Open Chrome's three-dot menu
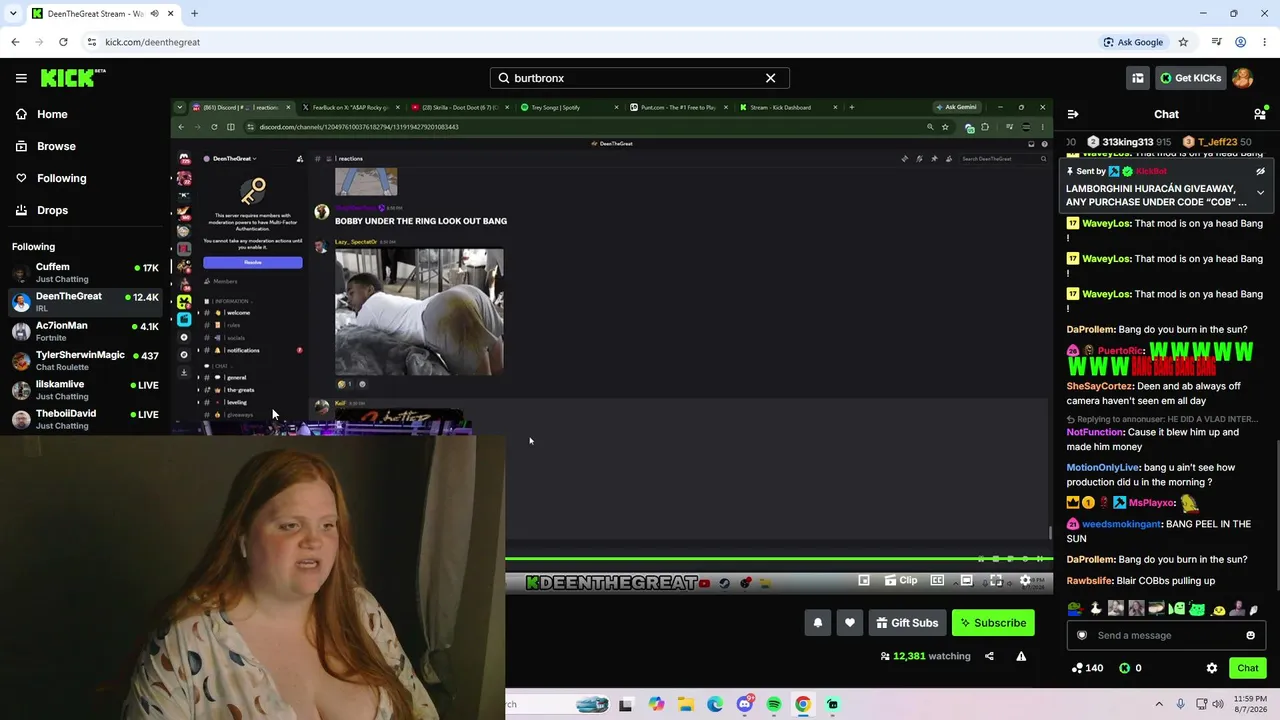Image resolution: width=1280 pixels, height=720 pixels. 1264,42
